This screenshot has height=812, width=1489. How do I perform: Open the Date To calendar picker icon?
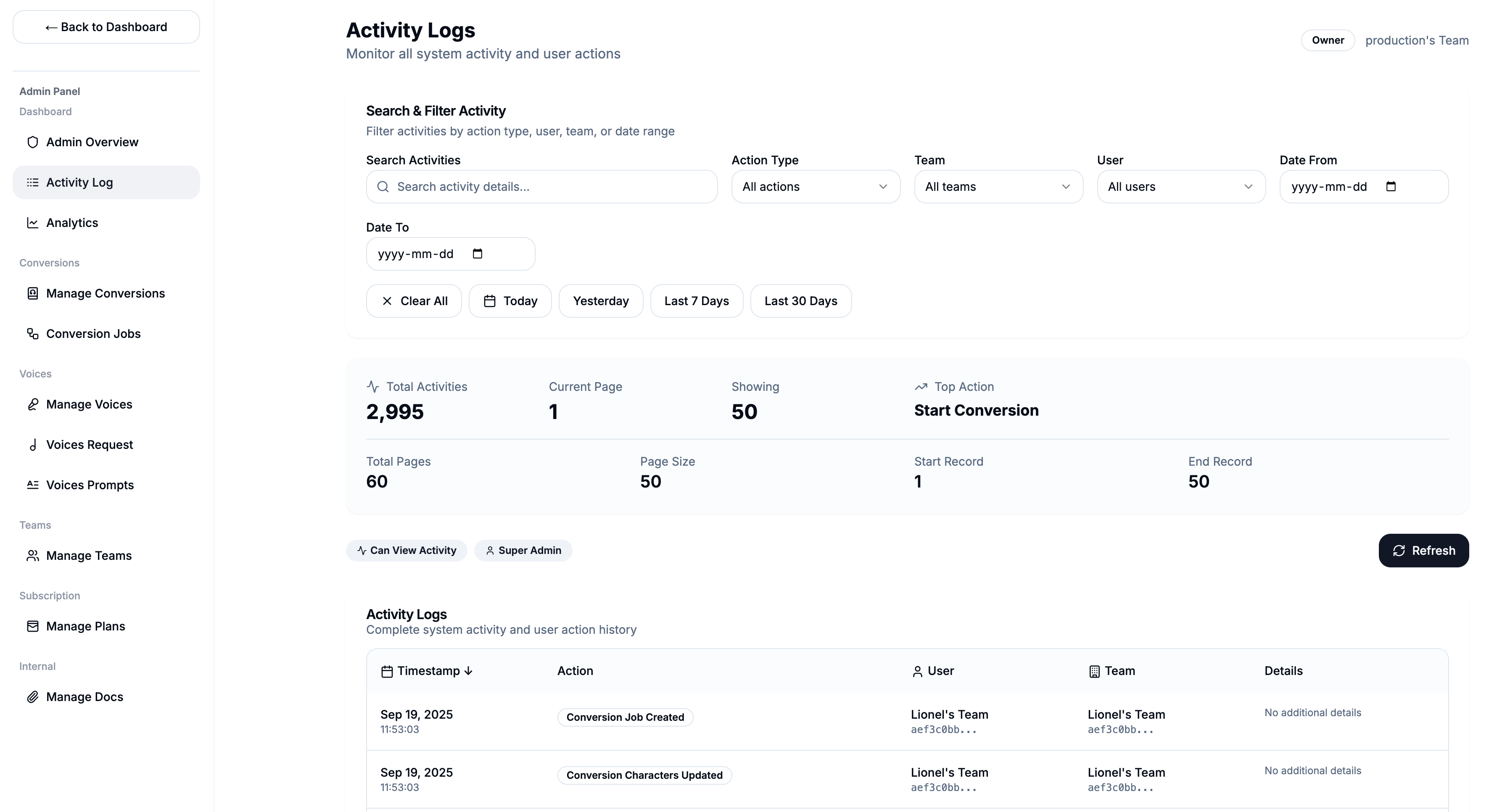coord(478,254)
